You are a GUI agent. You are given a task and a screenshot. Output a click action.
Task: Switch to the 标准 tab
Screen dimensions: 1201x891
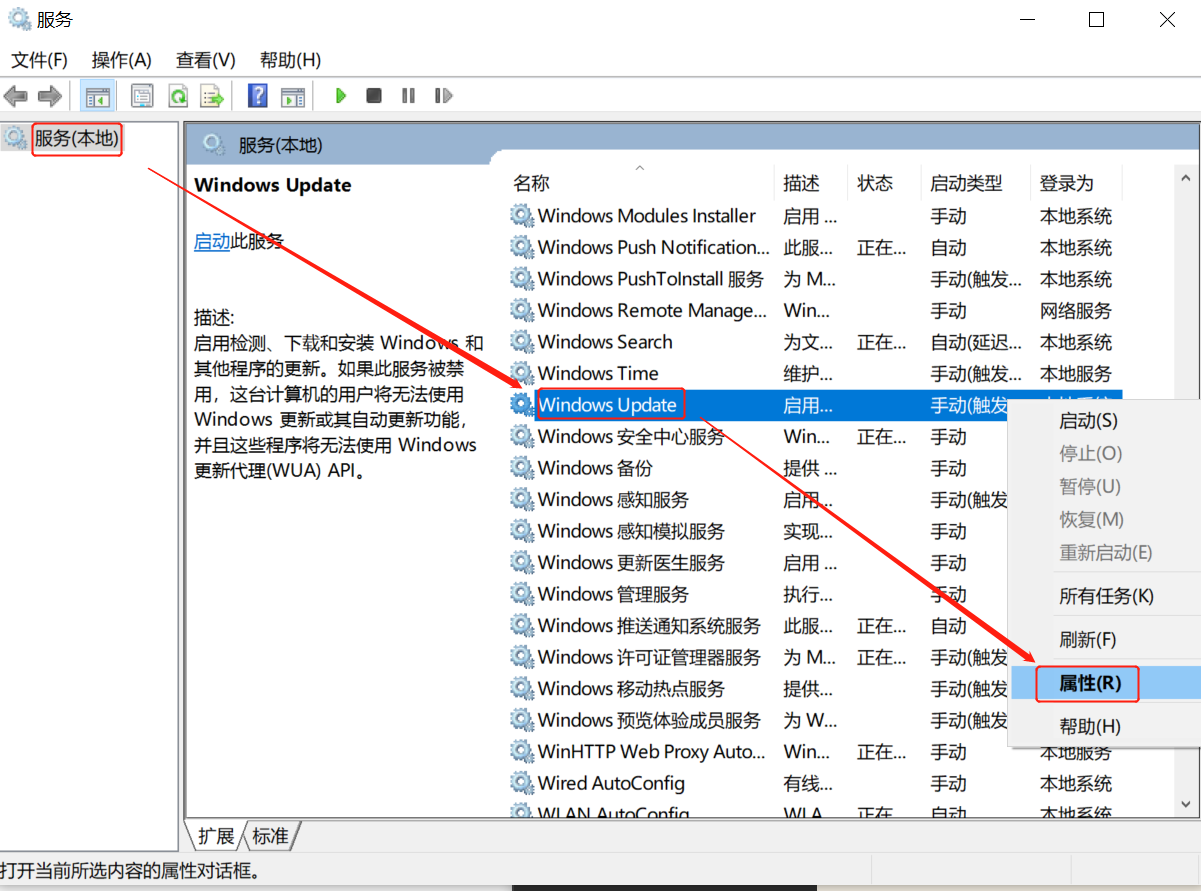(x=270, y=836)
